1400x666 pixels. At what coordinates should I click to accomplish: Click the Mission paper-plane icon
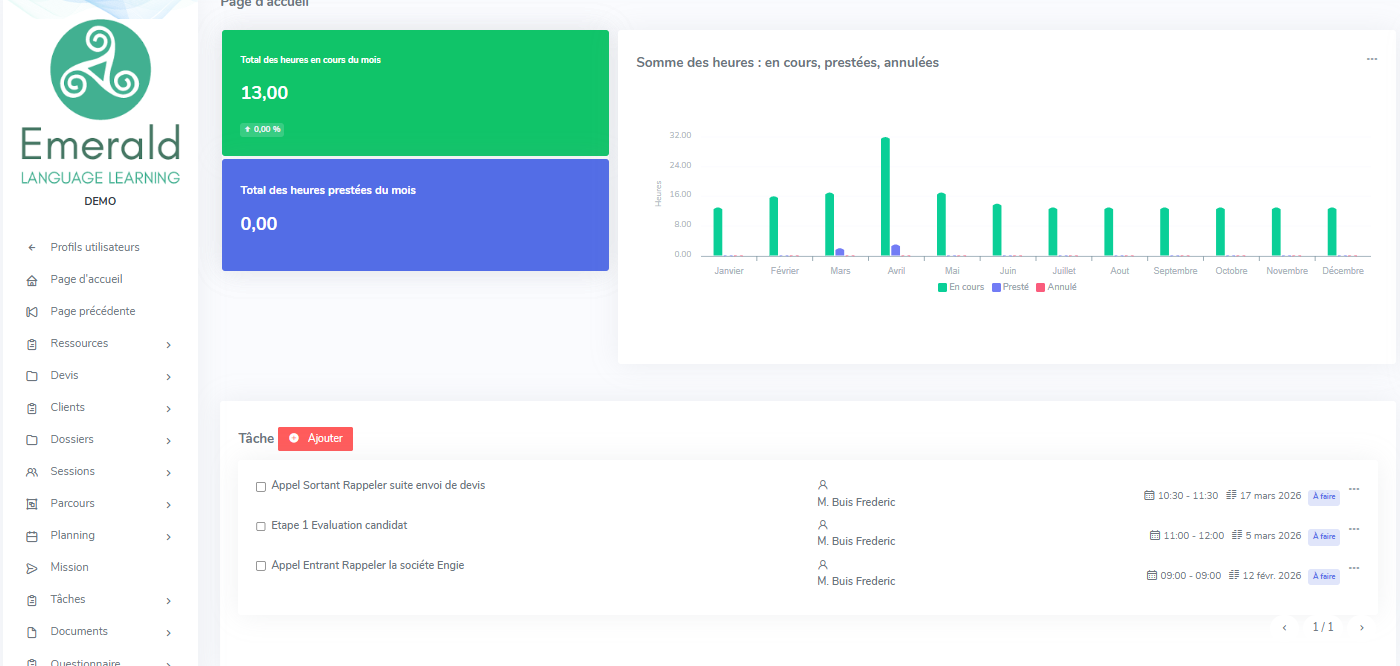(31, 568)
